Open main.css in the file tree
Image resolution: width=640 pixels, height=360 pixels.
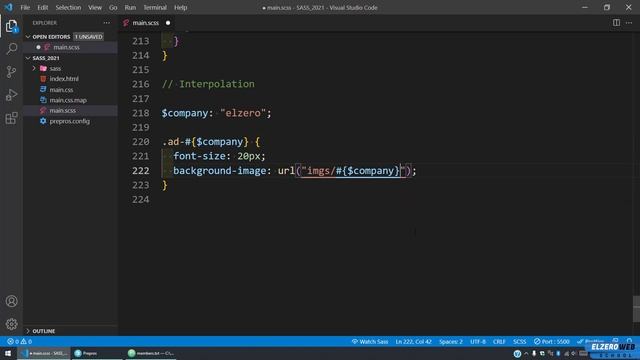click(71, 89)
